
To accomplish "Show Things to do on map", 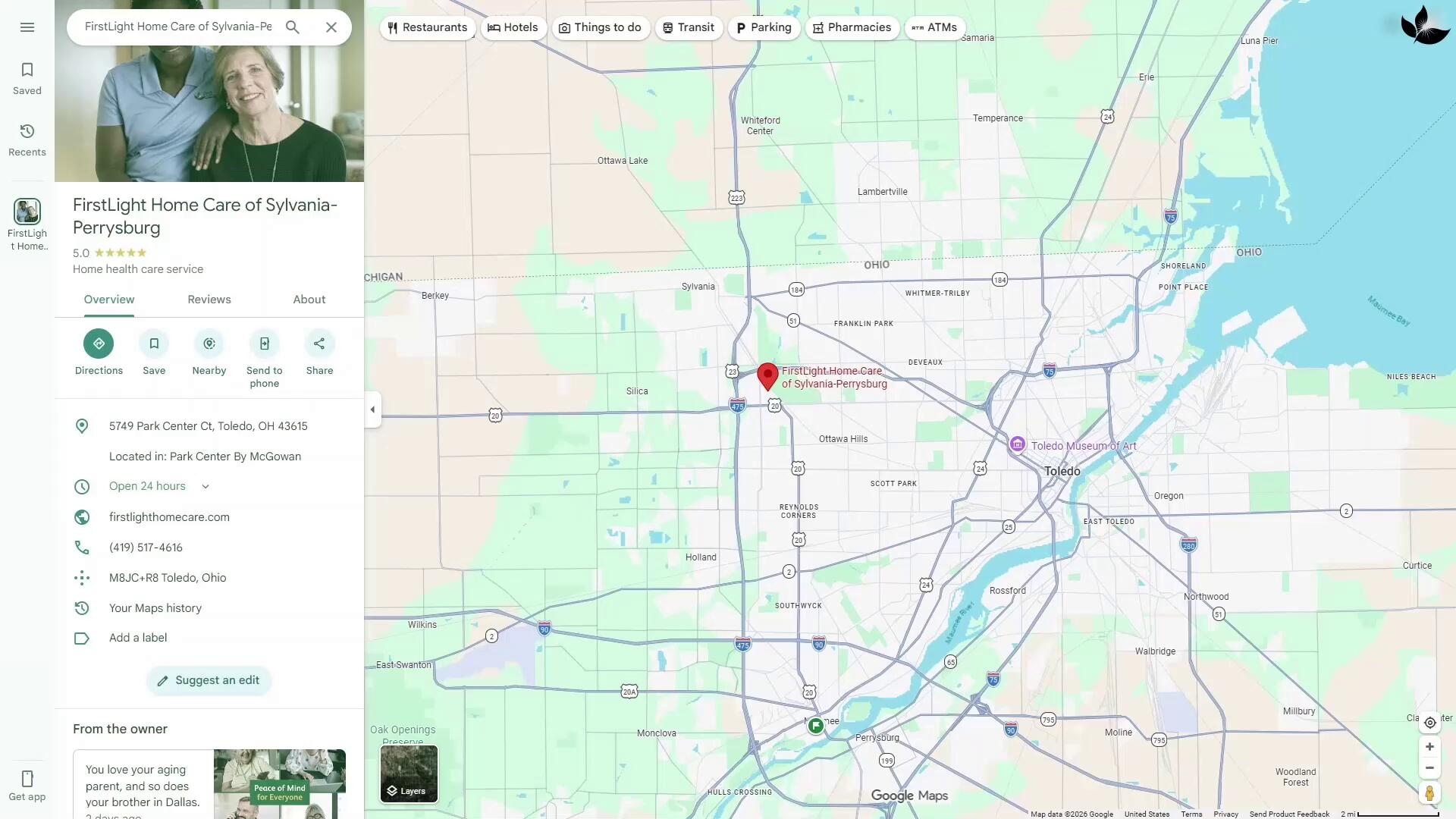I will pyautogui.click(x=601, y=27).
